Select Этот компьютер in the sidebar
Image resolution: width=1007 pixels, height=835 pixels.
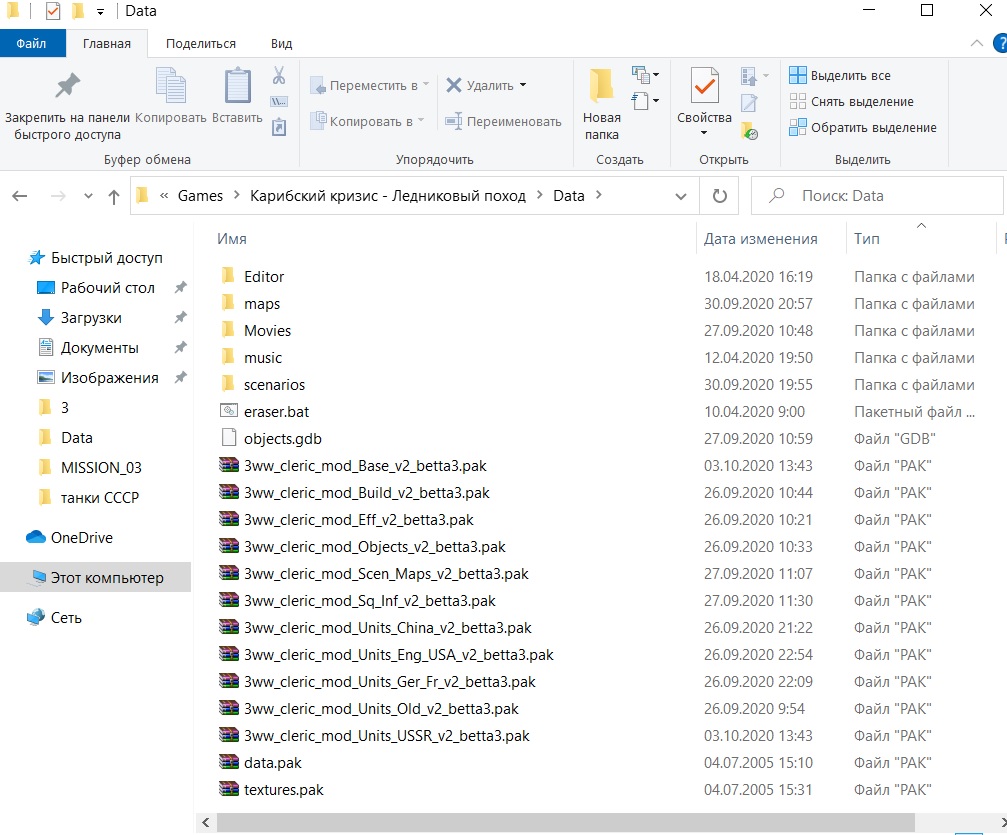[95, 577]
